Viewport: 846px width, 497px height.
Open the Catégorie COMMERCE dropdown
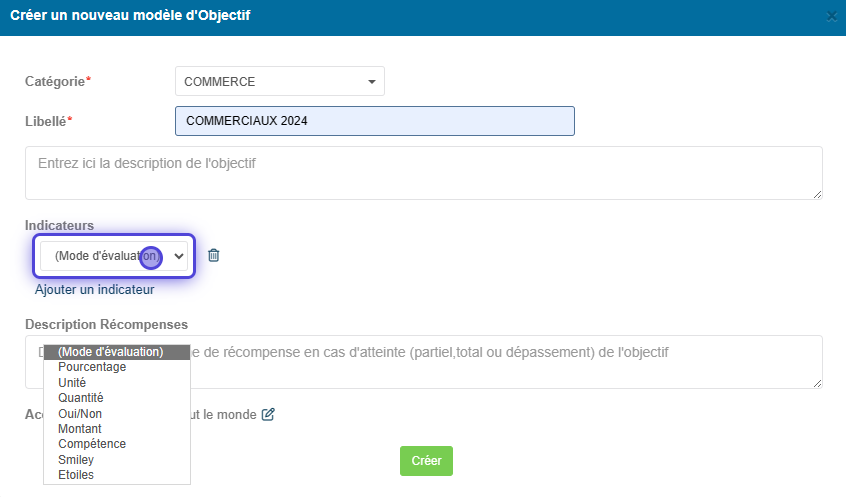(x=279, y=81)
